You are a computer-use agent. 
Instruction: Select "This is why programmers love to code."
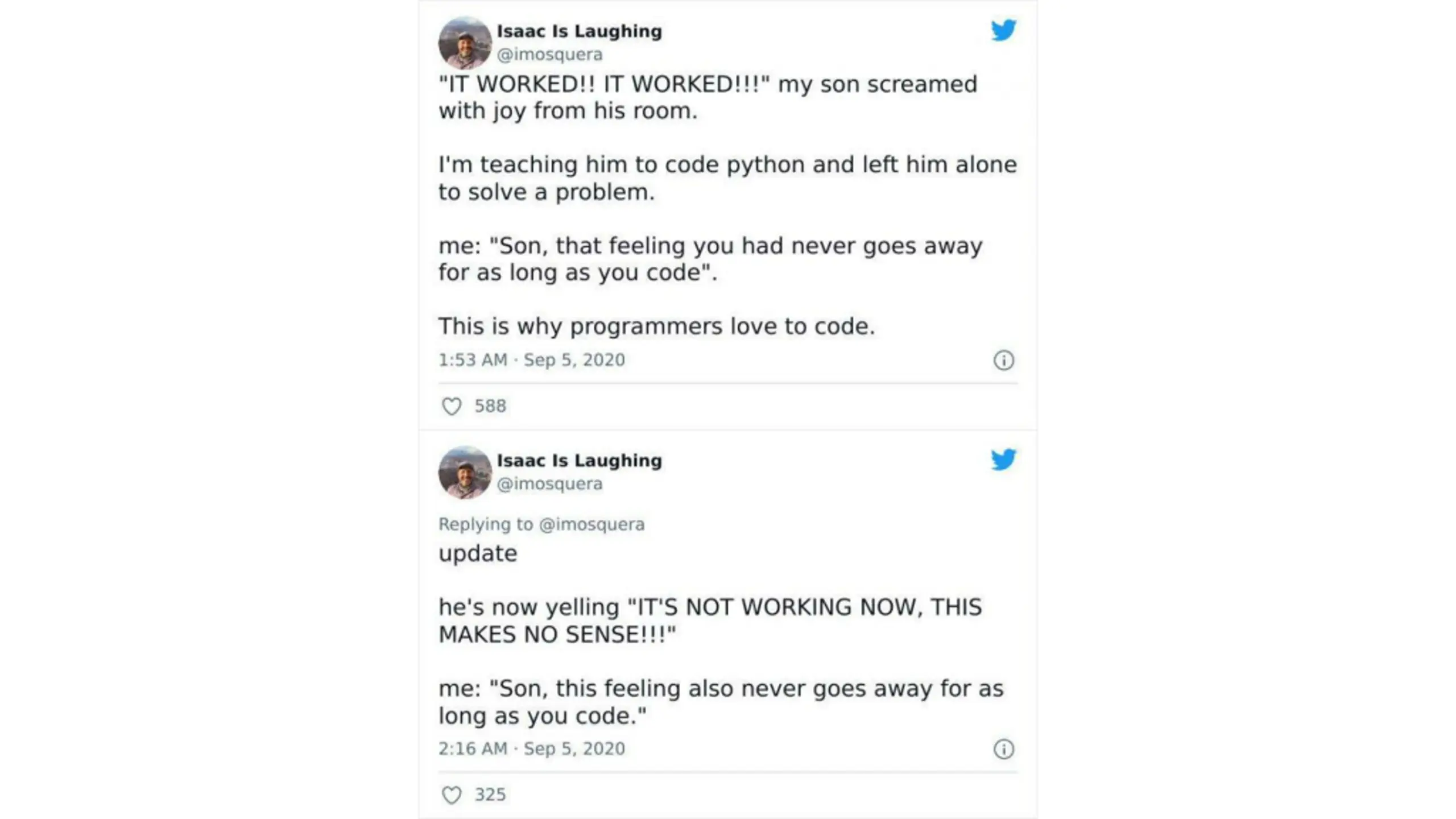pyautogui.click(x=657, y=326)
